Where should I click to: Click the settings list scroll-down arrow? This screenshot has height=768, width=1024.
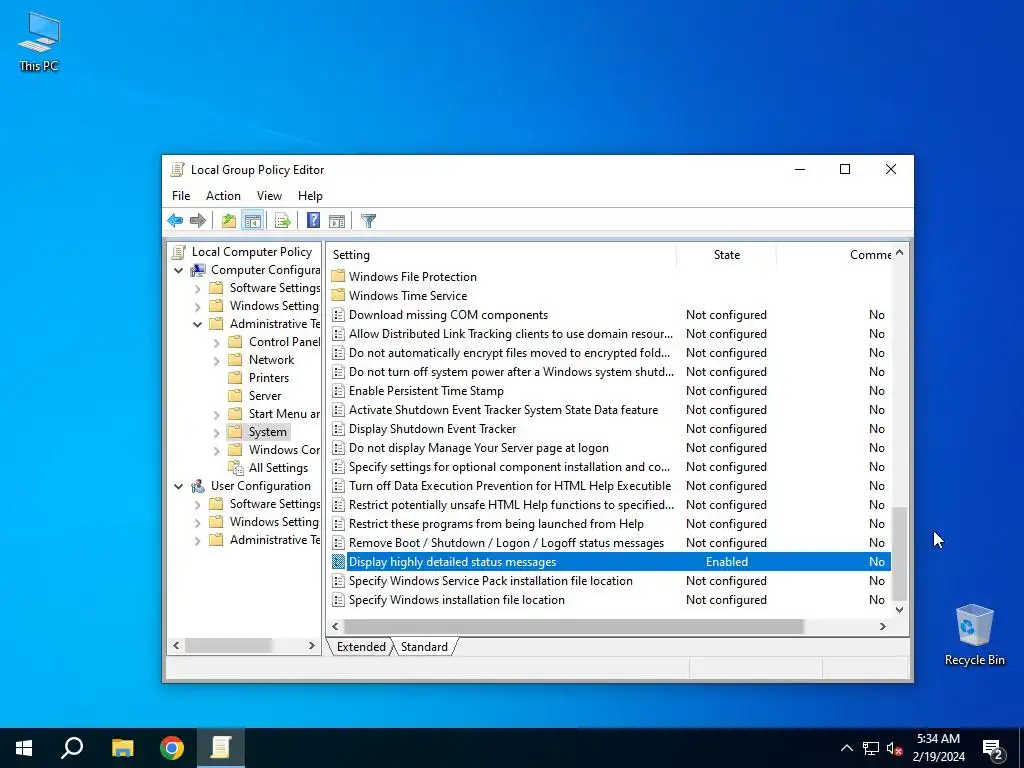899,609
